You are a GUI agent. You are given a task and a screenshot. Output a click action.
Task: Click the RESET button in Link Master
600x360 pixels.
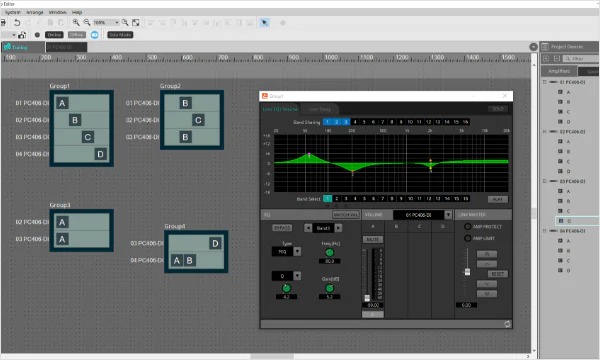(x=497, y=274)
